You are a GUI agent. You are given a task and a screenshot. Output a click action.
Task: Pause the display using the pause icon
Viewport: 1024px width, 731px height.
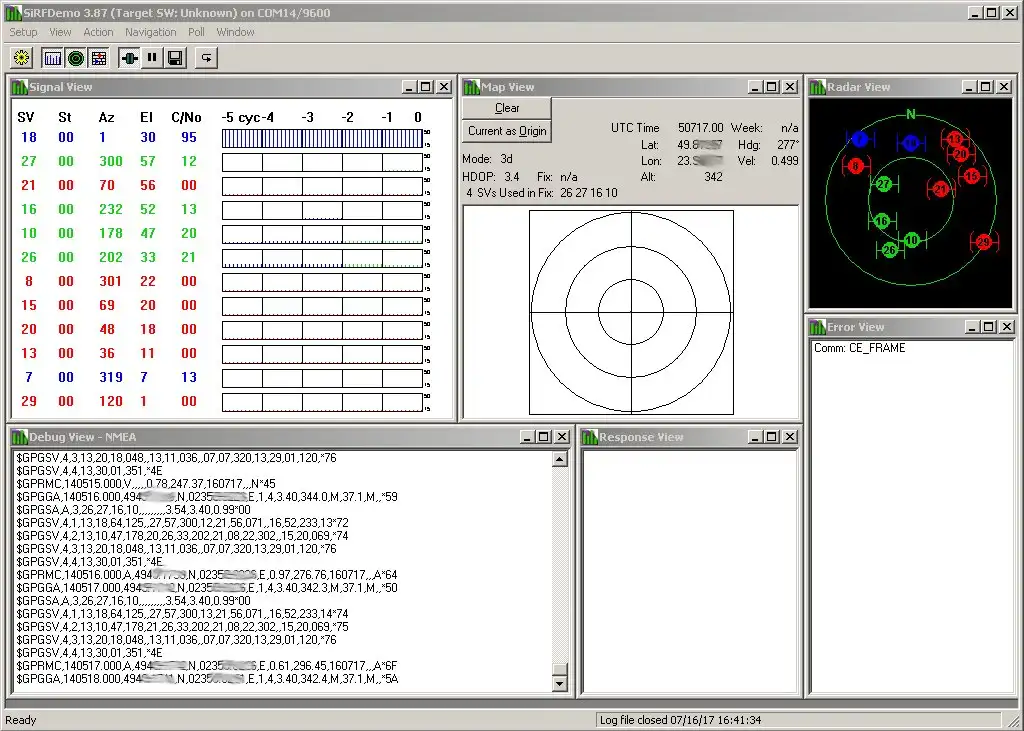[x=152, y=58]
